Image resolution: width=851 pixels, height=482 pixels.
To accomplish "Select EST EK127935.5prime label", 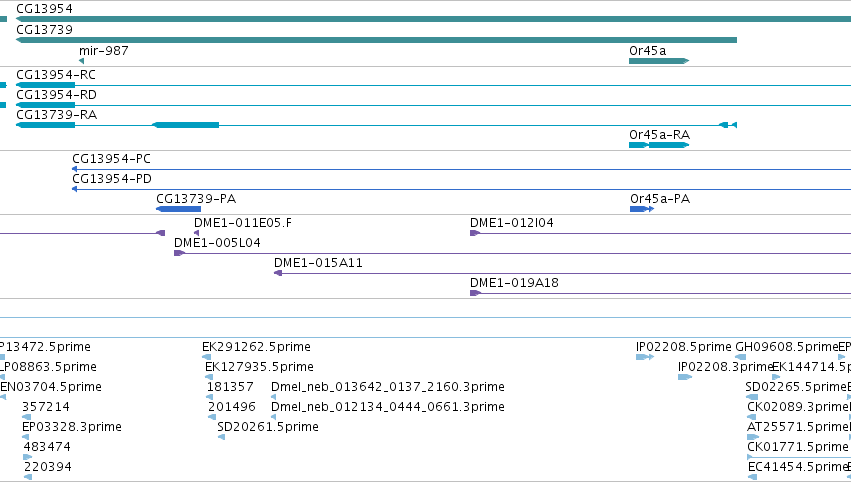I will coord(259,367).
